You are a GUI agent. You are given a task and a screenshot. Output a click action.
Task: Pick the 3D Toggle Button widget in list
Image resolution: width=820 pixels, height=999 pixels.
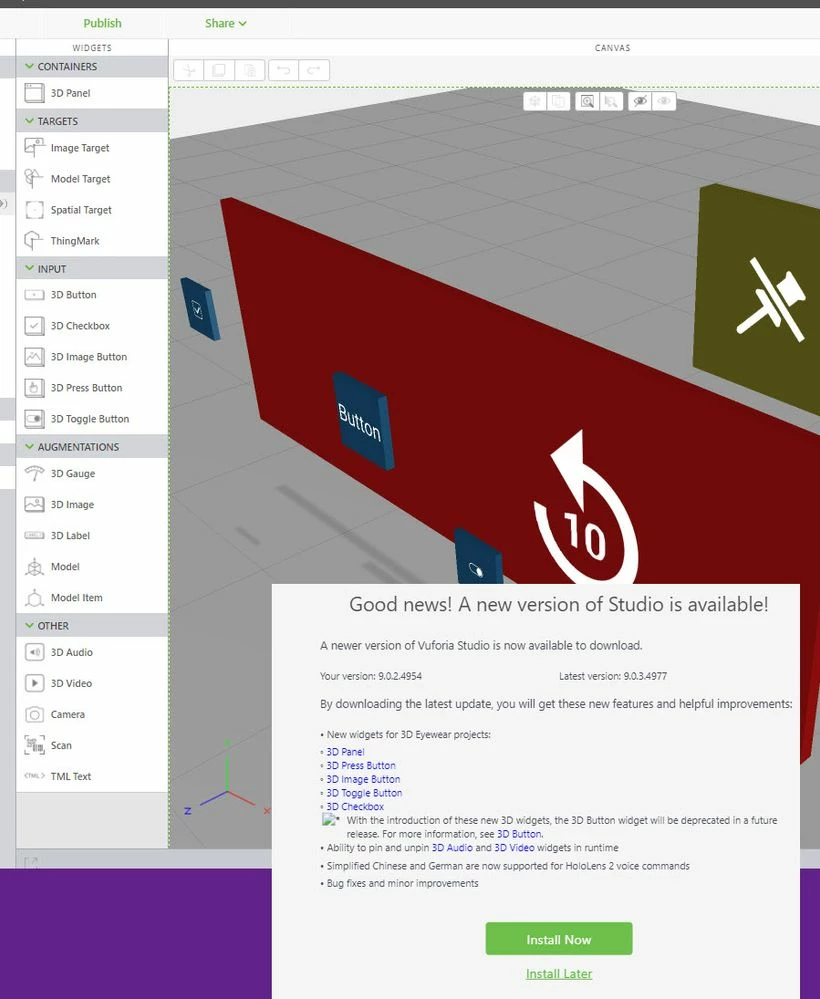[92, 419]
